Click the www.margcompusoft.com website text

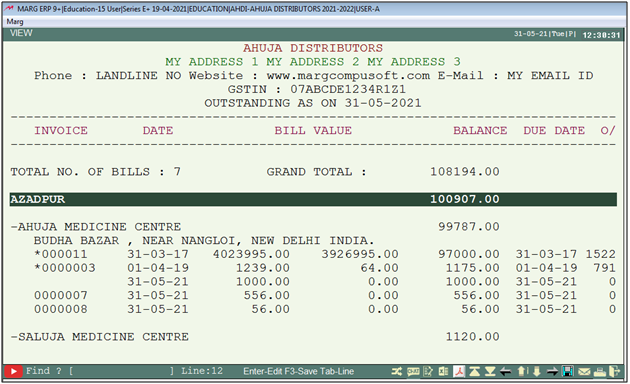(x=348, y=76)
